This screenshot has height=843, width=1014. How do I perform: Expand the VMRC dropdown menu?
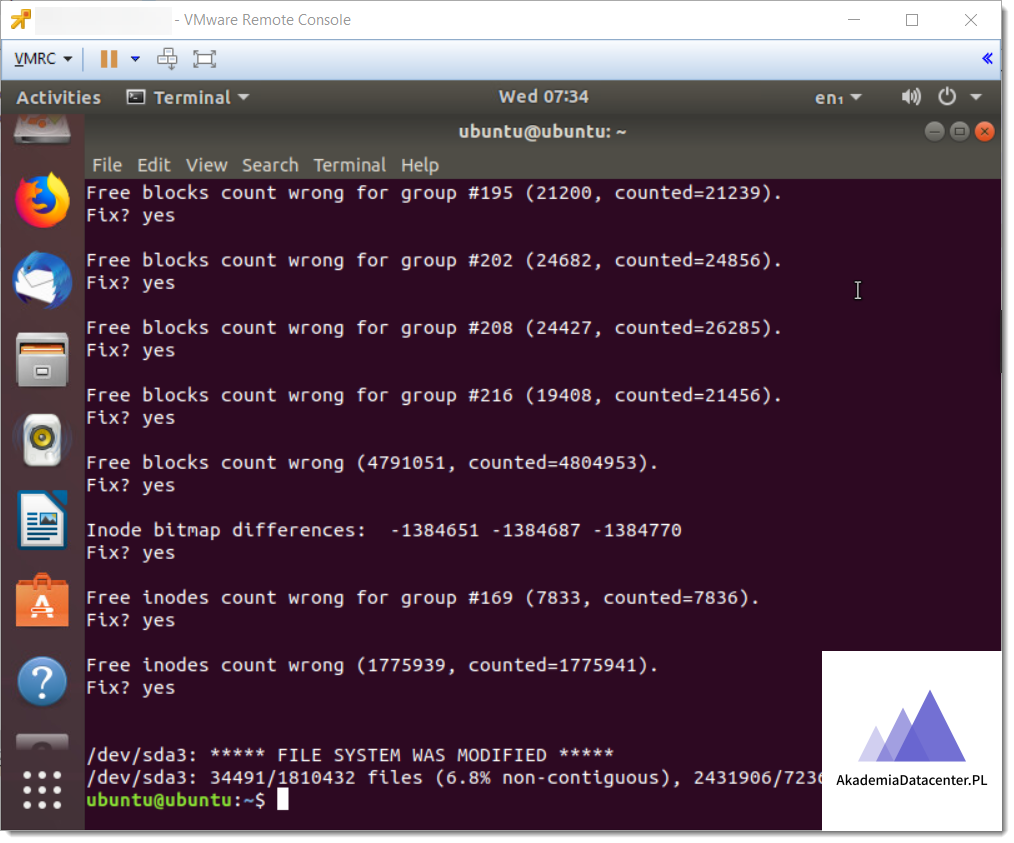click(x=43, y=59)
